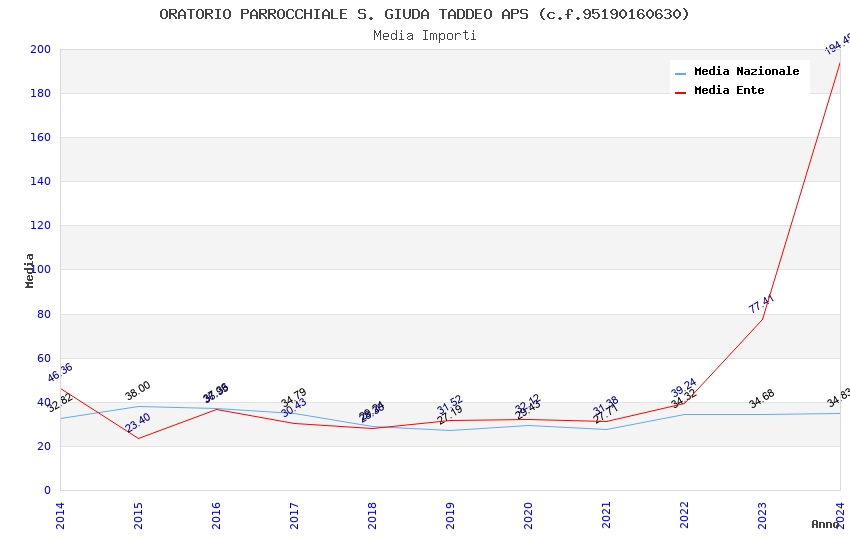Click the 31.52 data label for 2019
Screen dimensions: 850x550
[449, 405]
